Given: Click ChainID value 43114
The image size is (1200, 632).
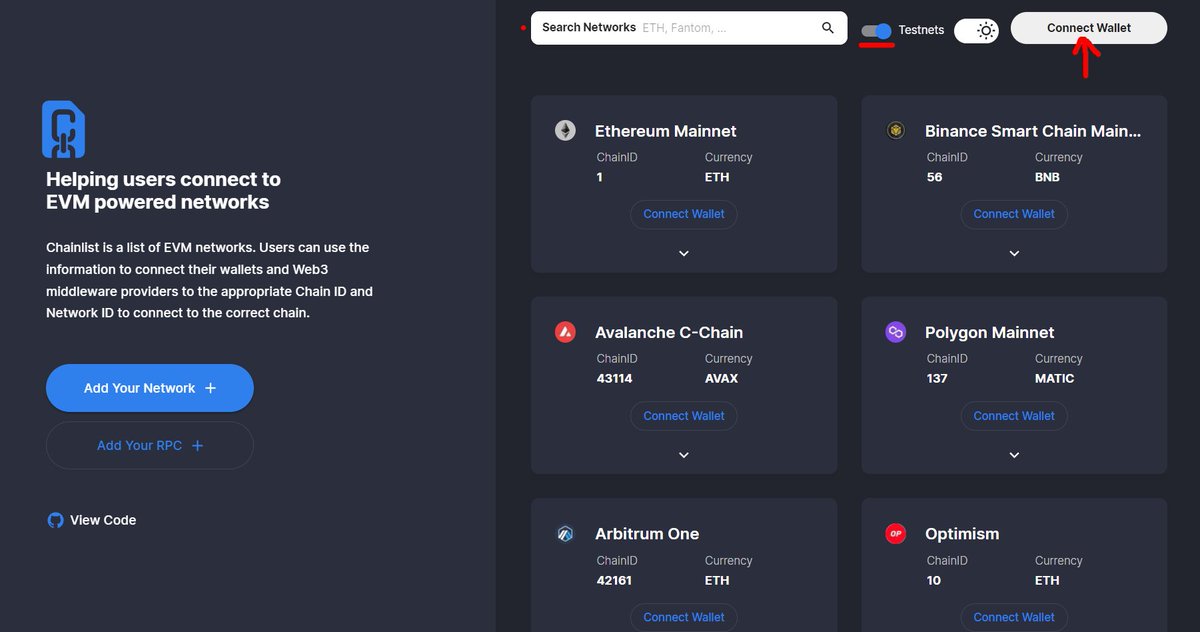Looking at the screenshot, I should click(615, 379).
